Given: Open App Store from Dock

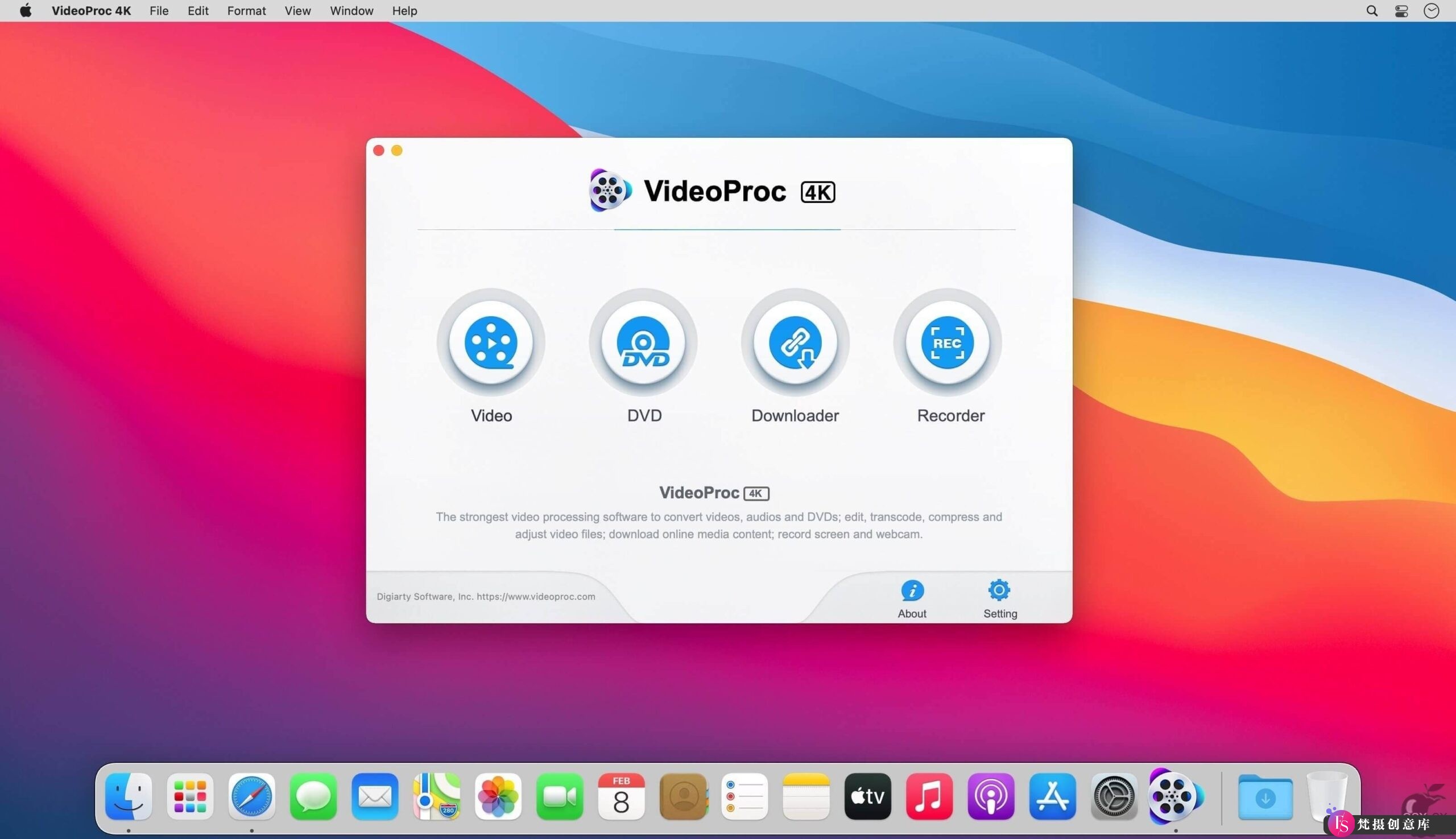Looking at the screenshot, I should (x=1053, y=797).
